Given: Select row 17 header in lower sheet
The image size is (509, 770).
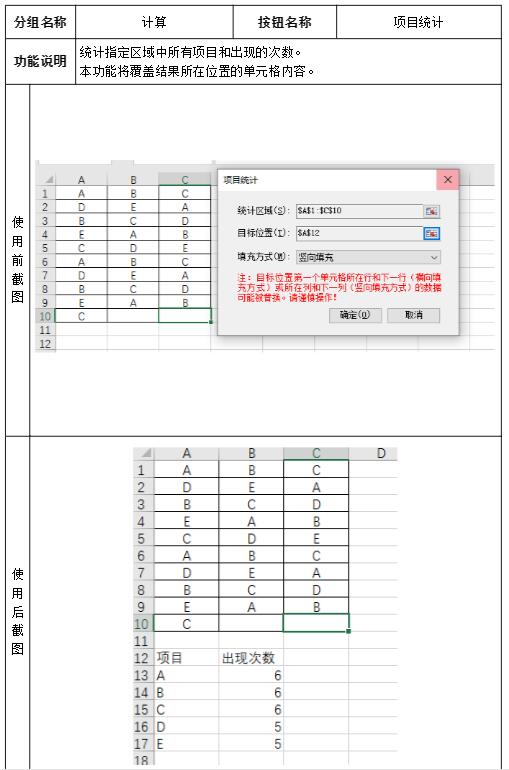Looking at the screenshot, I should pyautogui.click(x=143, y=743).
